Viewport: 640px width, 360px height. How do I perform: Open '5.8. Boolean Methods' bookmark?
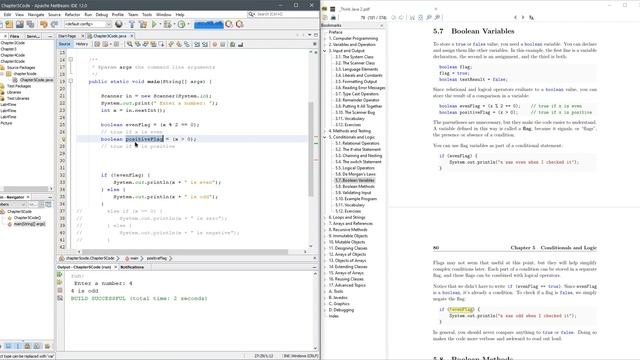tap(355, 187)
